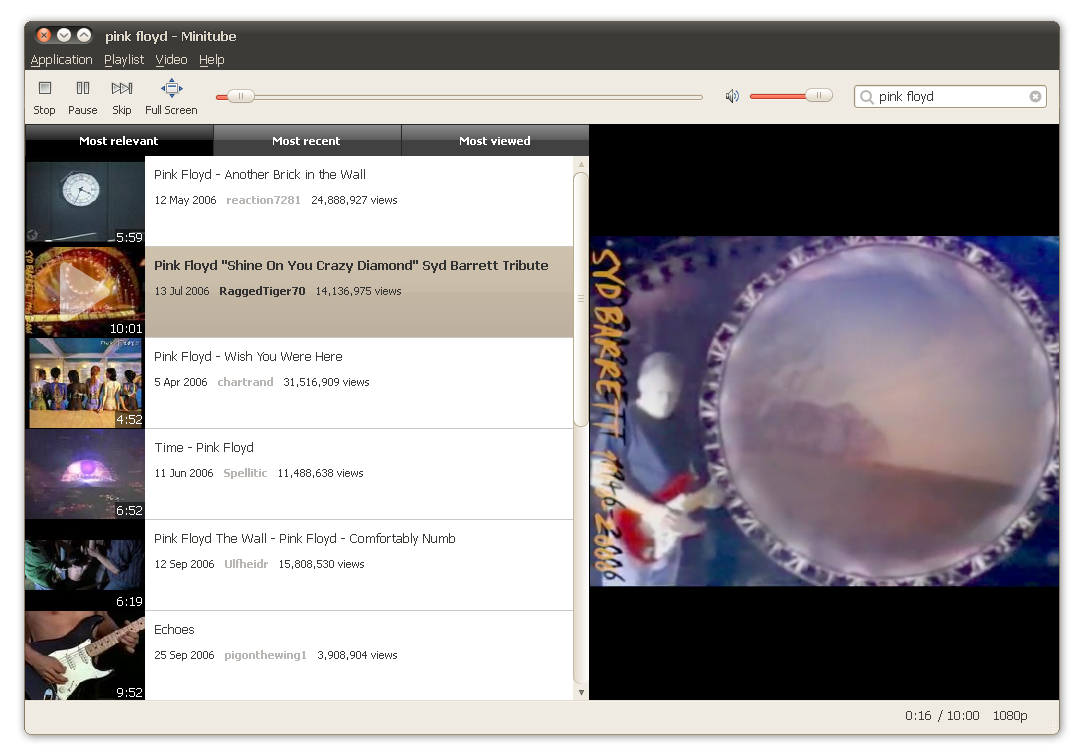Image resolution: width=1080 pixels, height=756 pixels.
Task: Click the video seek slider handle
Action: click(x=240, y=96)
